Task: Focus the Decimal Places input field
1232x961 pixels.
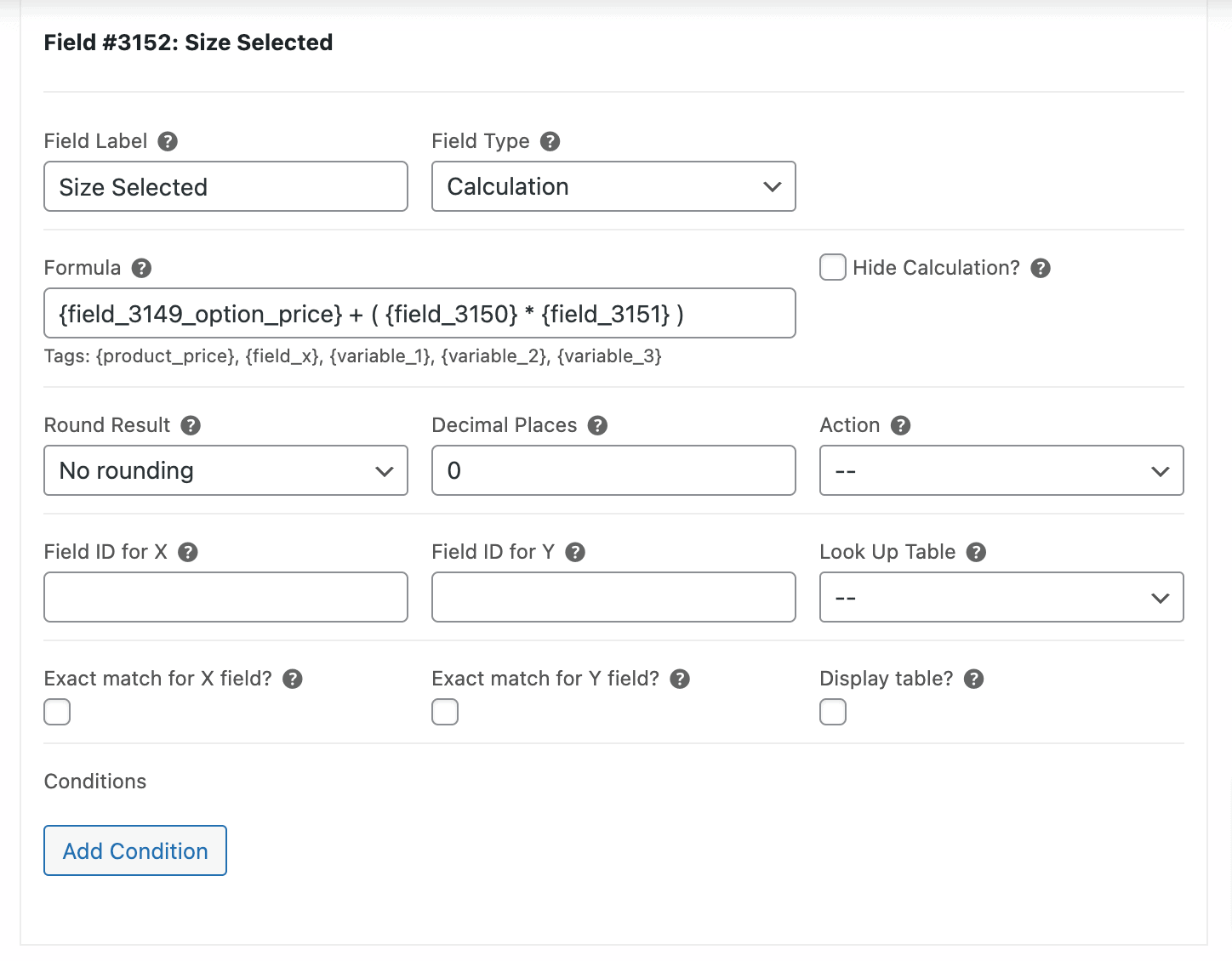Action: (x=613, y=470)
